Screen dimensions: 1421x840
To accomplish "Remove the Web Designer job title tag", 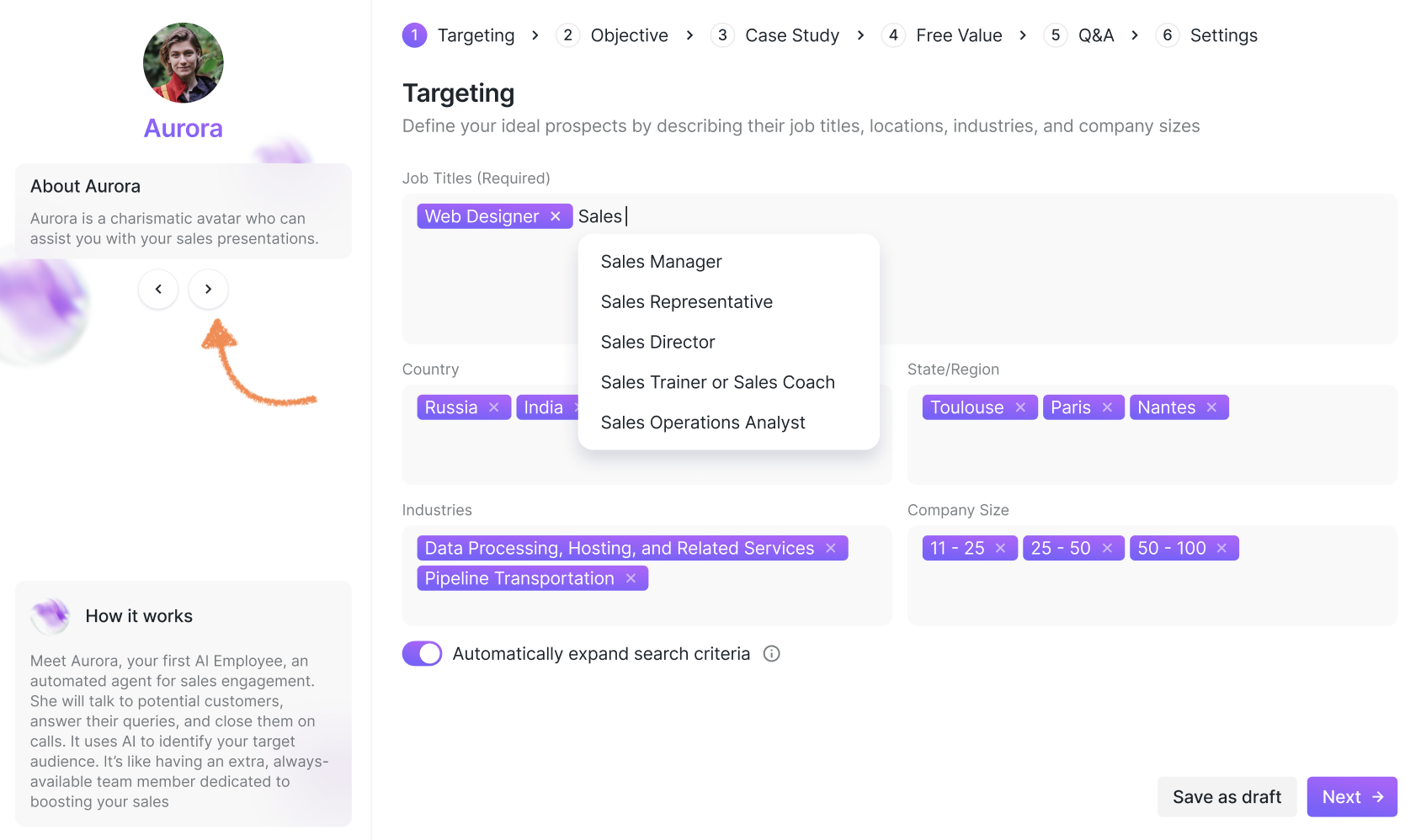I will [556, 216].
